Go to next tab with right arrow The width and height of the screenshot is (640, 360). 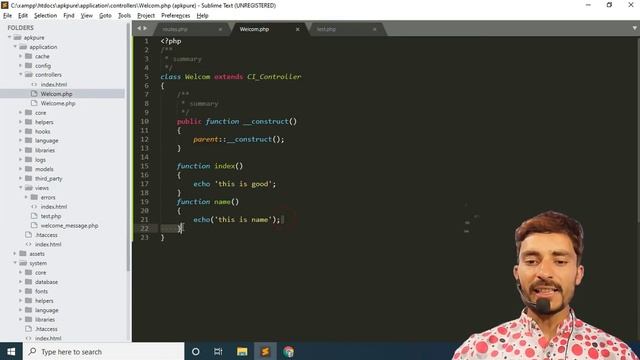click(145, 28)
